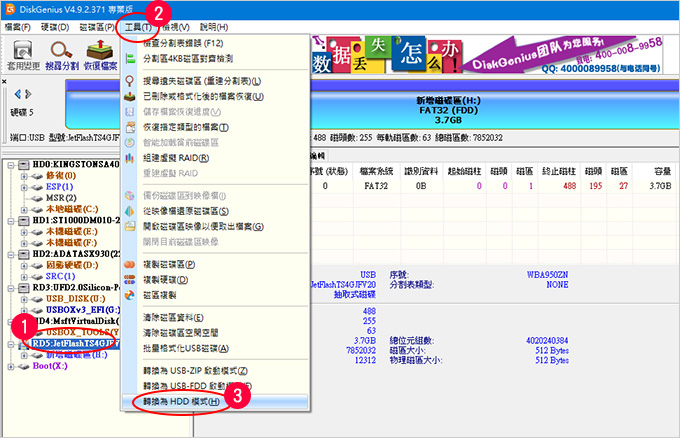Click the FAT32 cell in partition table
The width and height of the screenshot is (680, 438).
tap(376, 186)
